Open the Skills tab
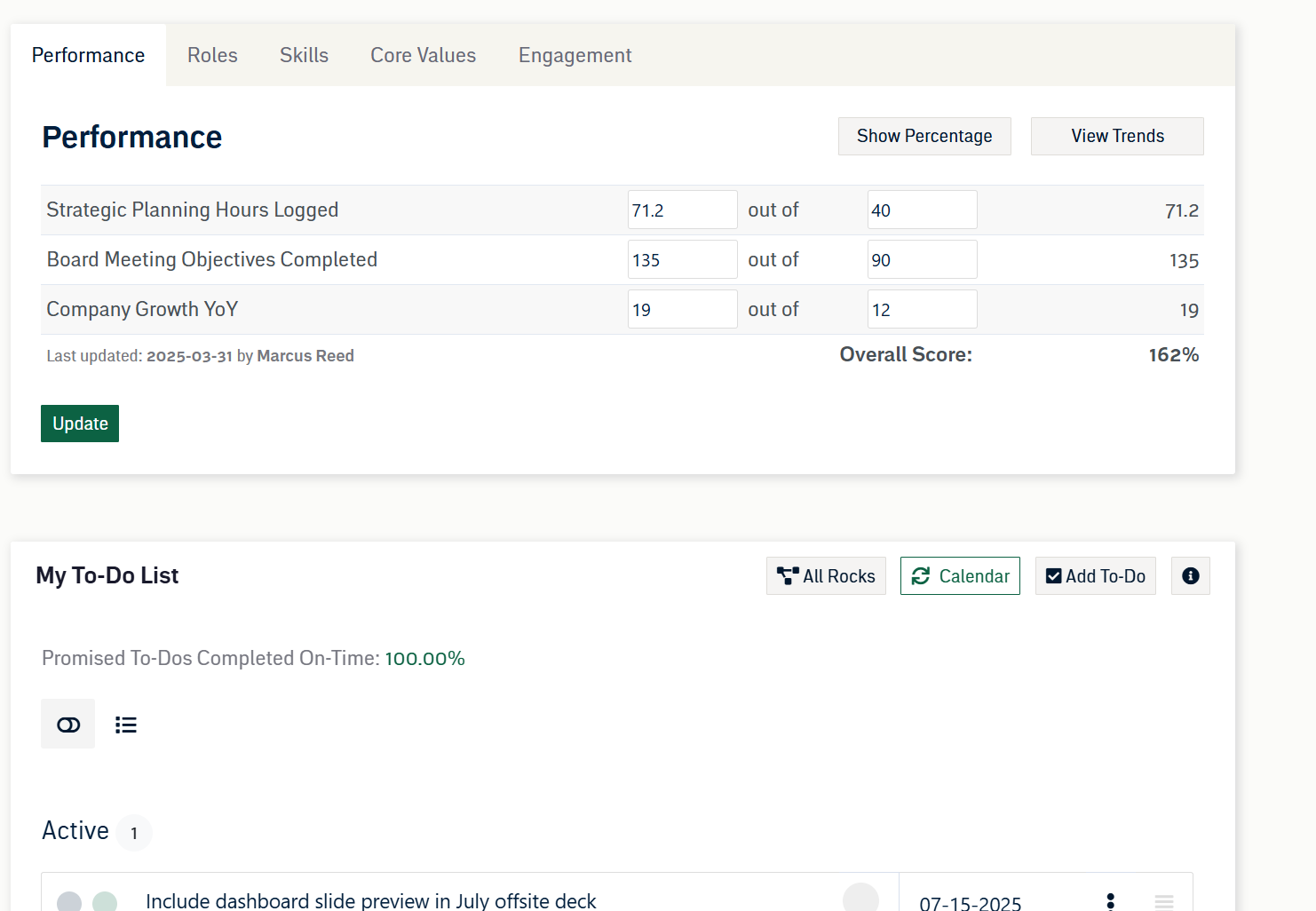Viewport: 1316px width, 911px height. pyautogui.click(x=304, y=55)
